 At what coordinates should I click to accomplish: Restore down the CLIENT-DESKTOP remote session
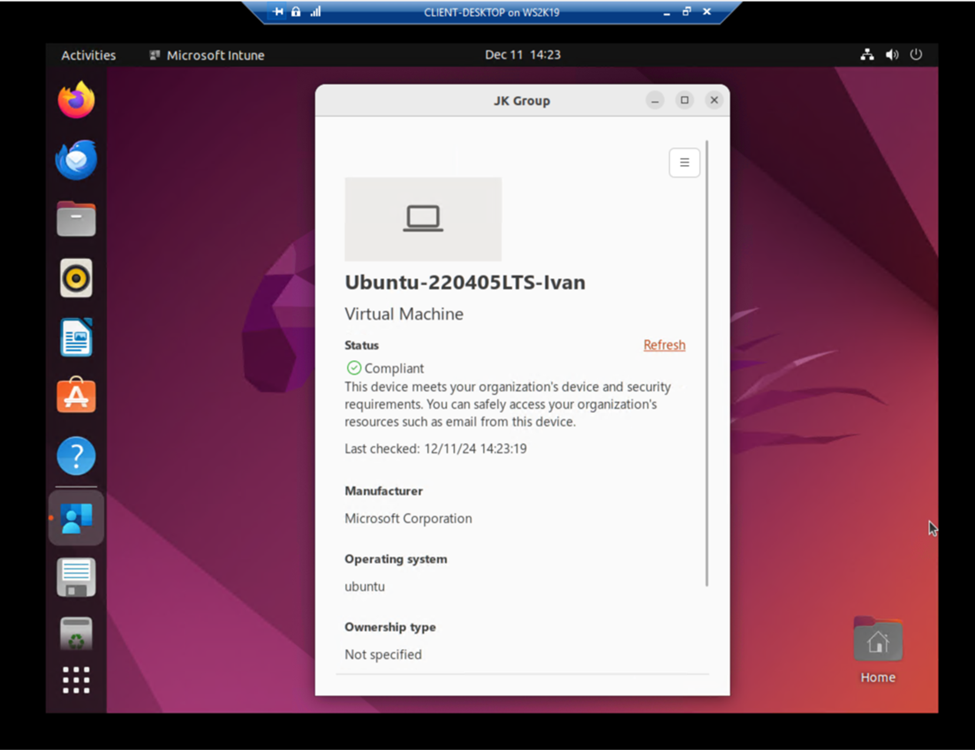tap(686, 12)
